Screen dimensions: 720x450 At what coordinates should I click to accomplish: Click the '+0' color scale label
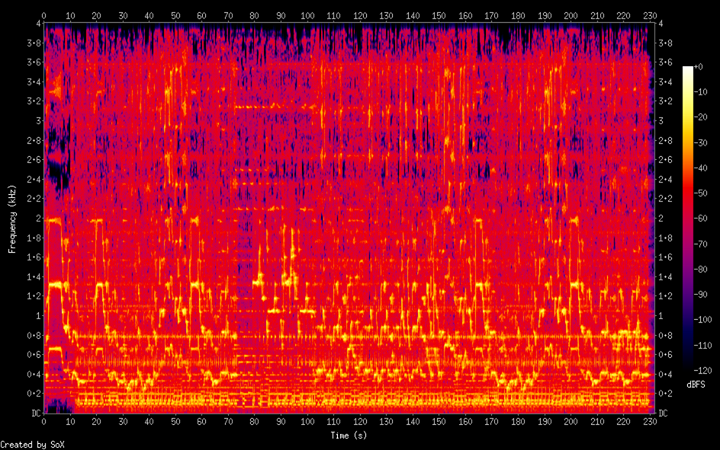[698, 67]
